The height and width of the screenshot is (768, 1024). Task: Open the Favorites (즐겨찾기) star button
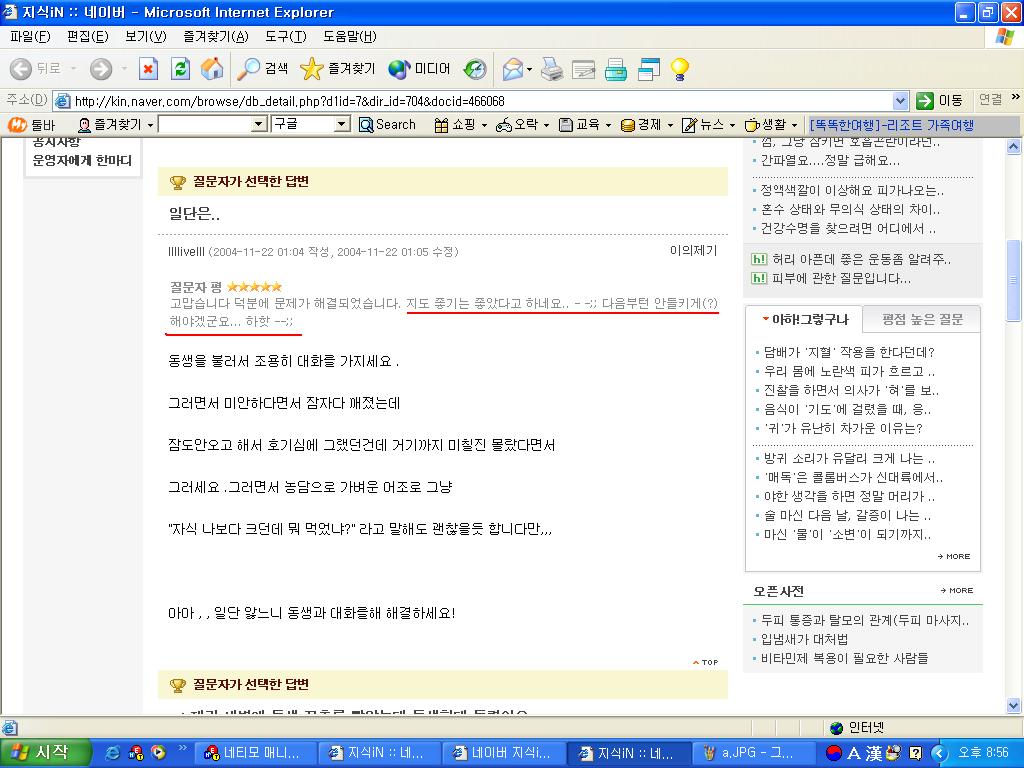click(338, 68)
